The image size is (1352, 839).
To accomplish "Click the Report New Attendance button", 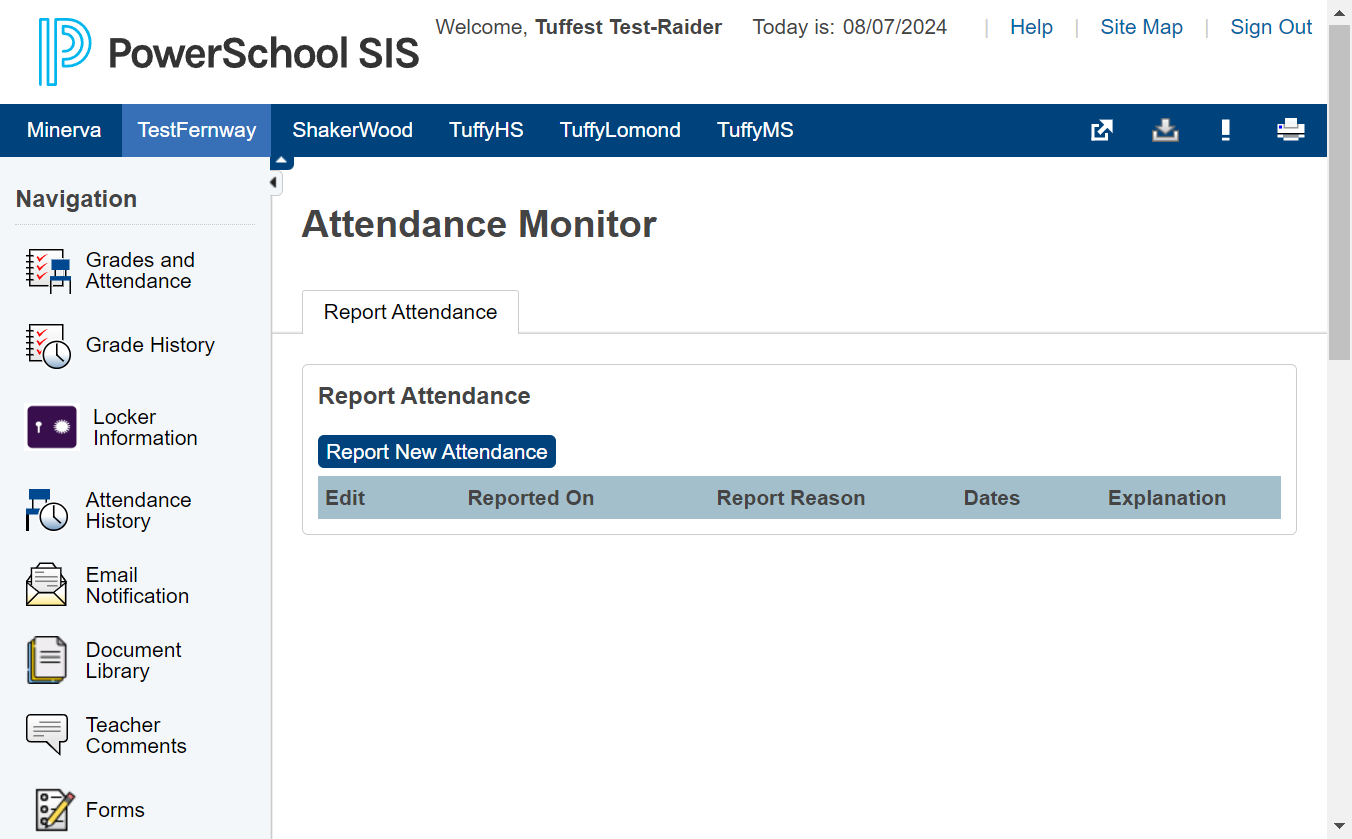I will [437, 452].
